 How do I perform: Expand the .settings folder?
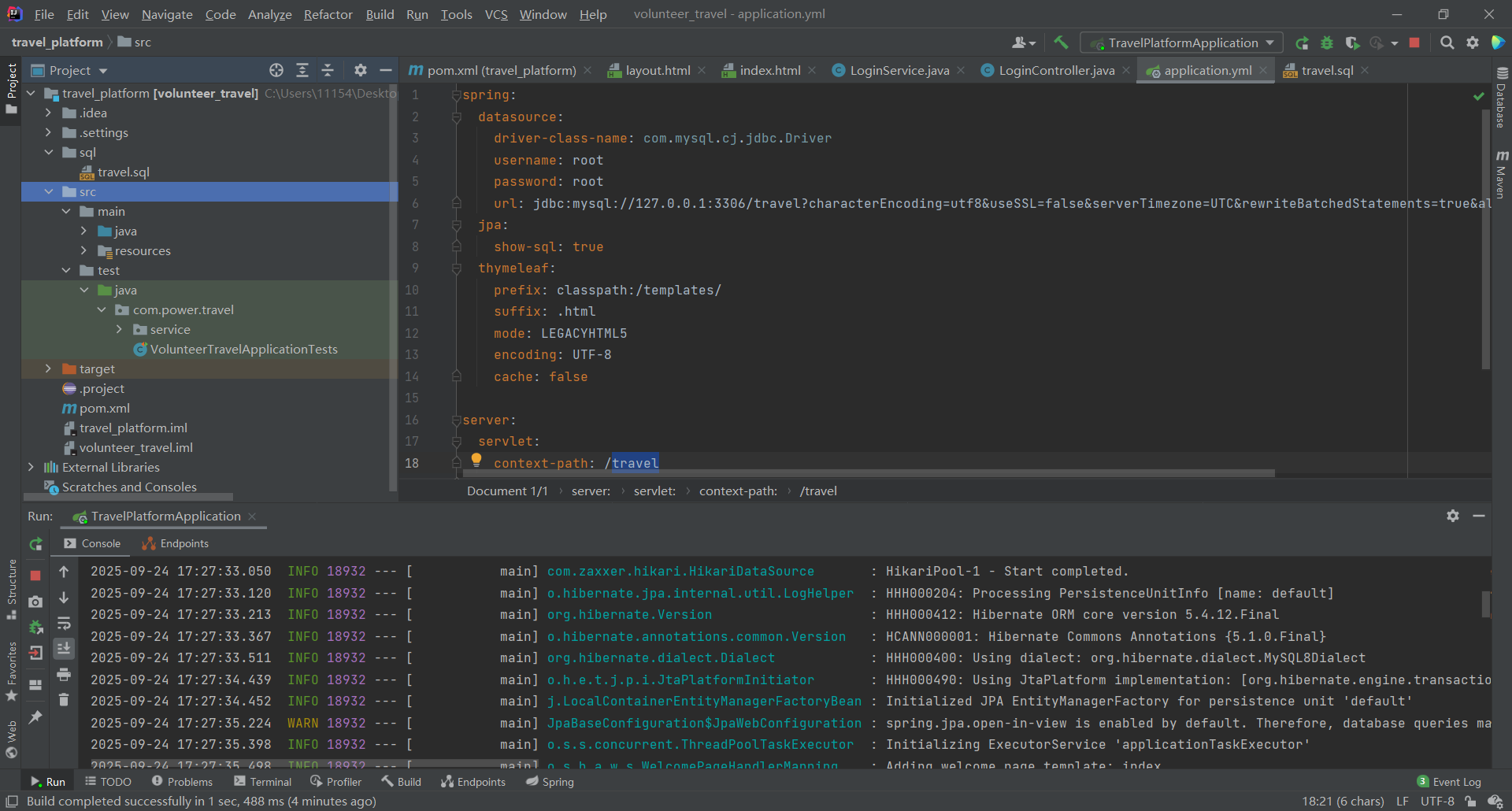48,132
